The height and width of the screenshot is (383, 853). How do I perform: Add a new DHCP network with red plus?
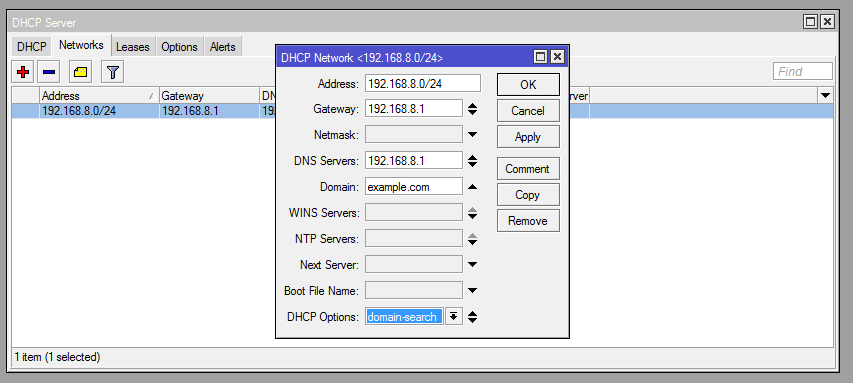(x=23, y=72)
